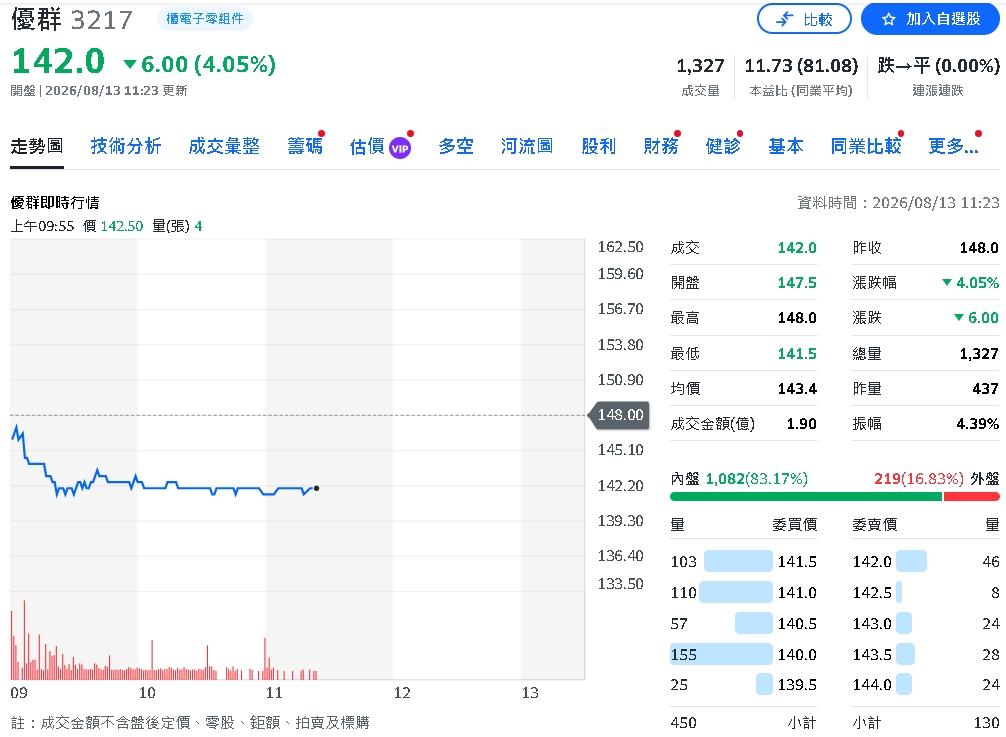The width and height of the screenshot is (1006, 737).
Task: Click the red 外盤 ratio bar
Action: click(x=971, y=496)
